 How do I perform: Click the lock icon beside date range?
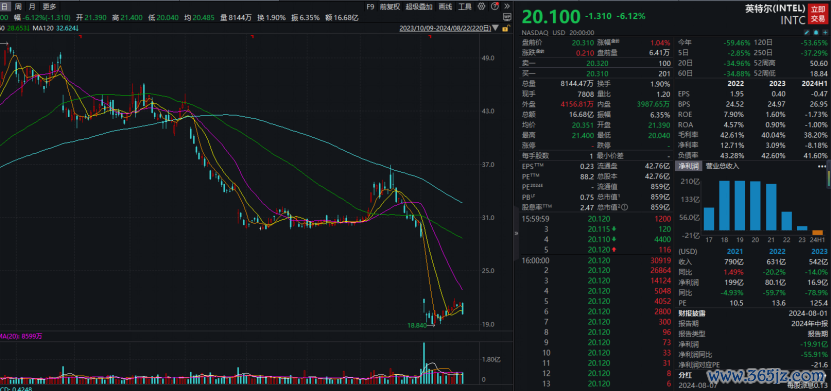click(507, 28)
